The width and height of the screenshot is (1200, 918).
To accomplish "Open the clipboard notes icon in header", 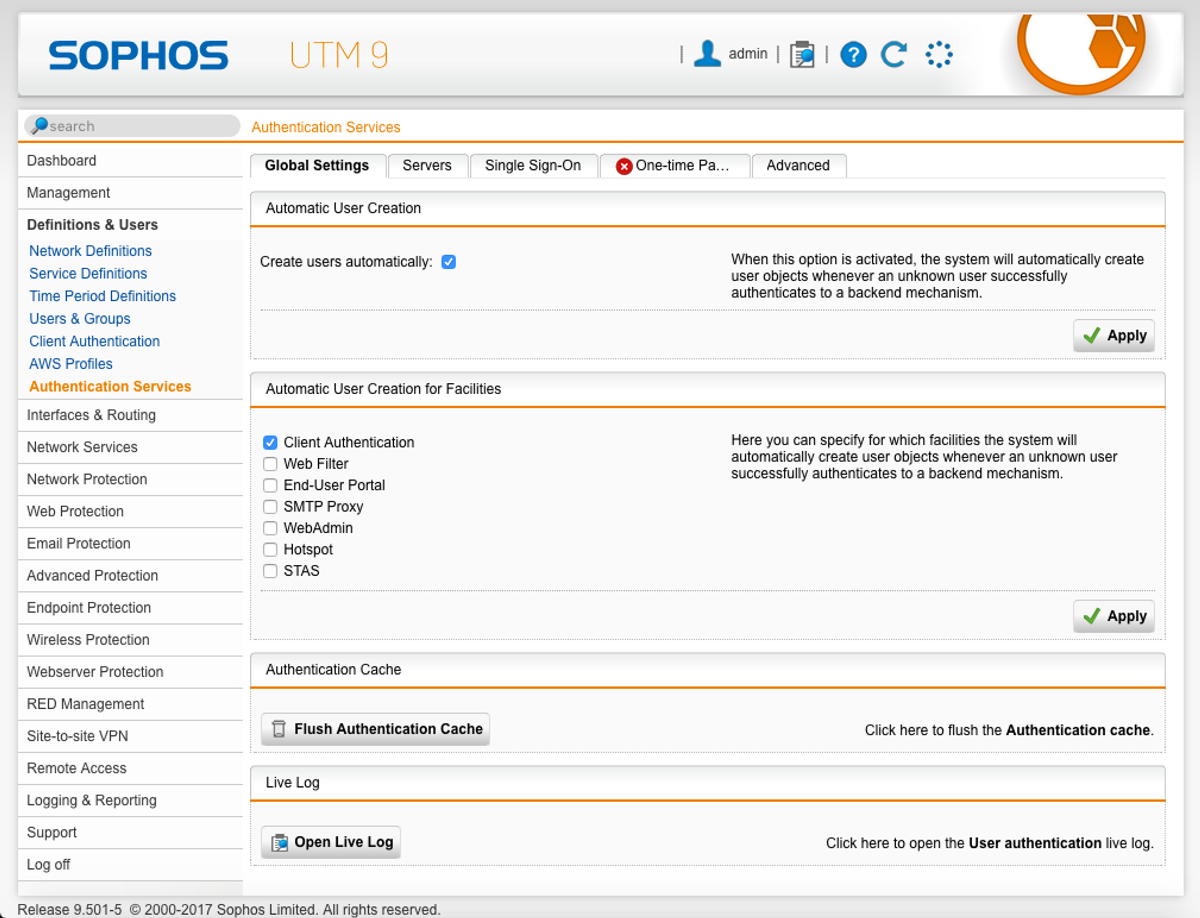I will tap(801, 54).
